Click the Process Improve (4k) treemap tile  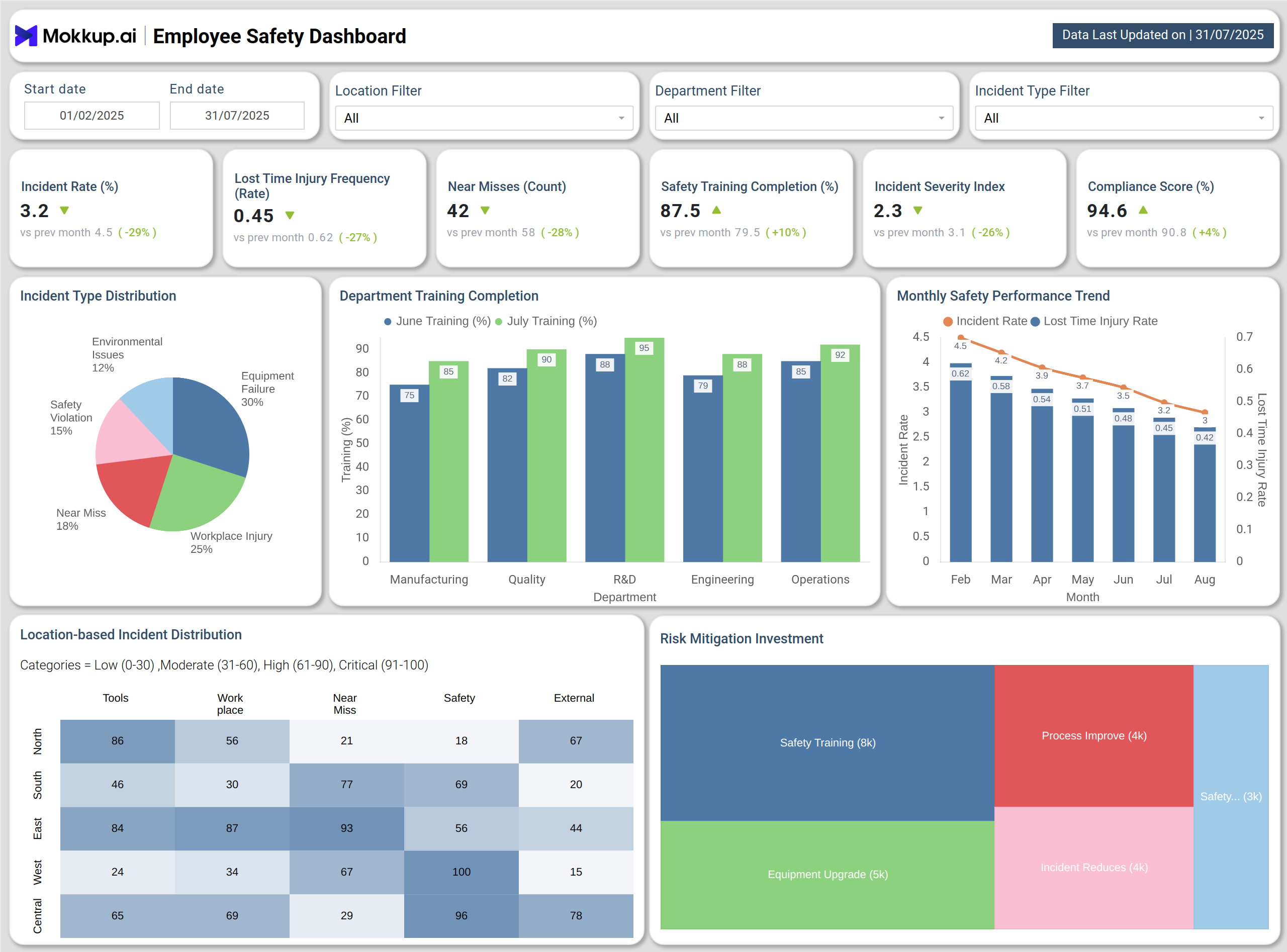tap(1093, 735)
